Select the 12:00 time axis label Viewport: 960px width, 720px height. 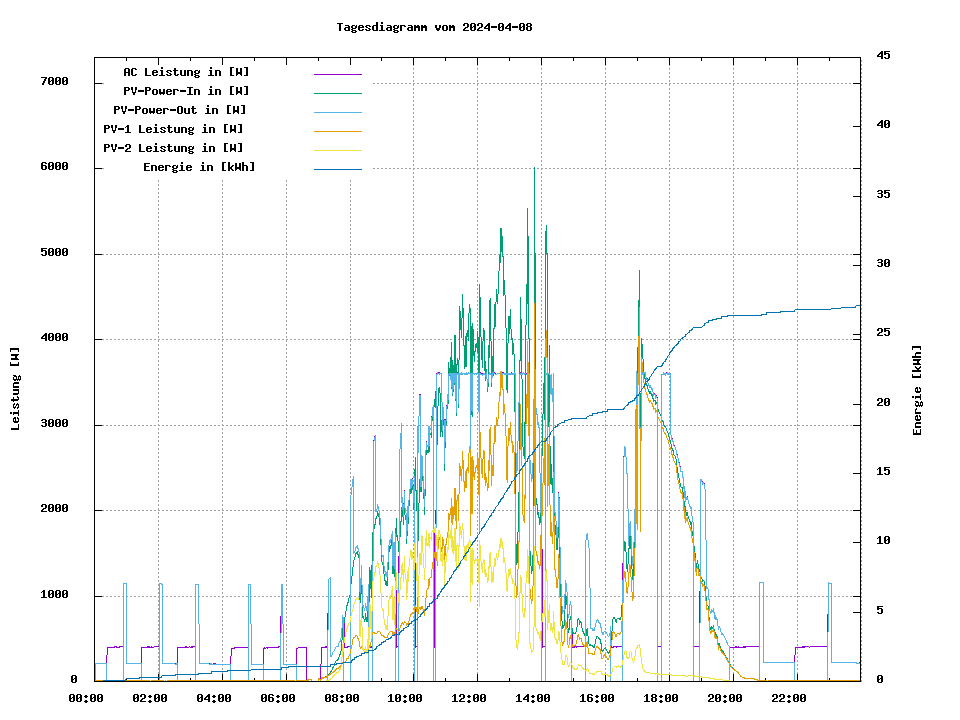tap(469, 698)
